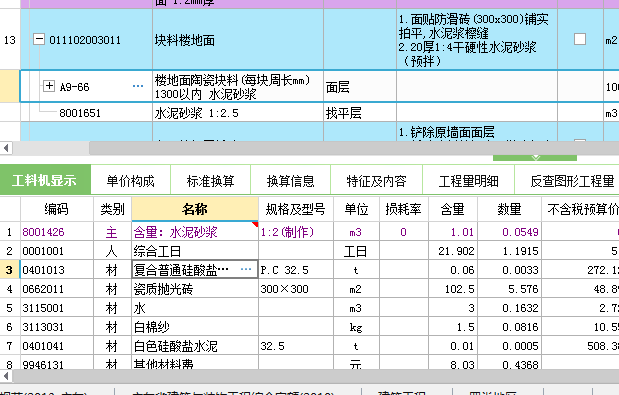
Task: Select code cell 0401041
Action: 57,345
